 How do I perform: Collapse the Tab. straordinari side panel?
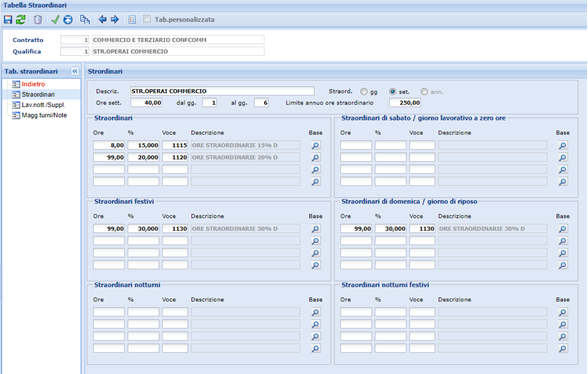(x=75, y=71)
